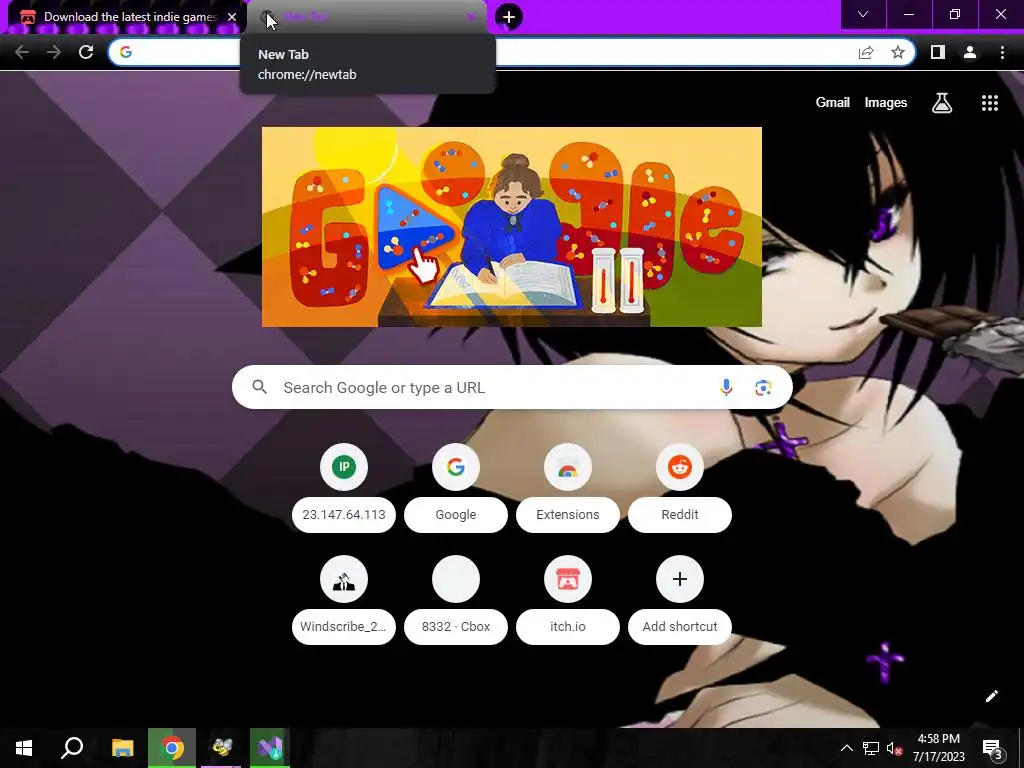This screenshot has width=1024, height=768.
Task: Reload the page with the refresh icon
Action: [86, 52]
